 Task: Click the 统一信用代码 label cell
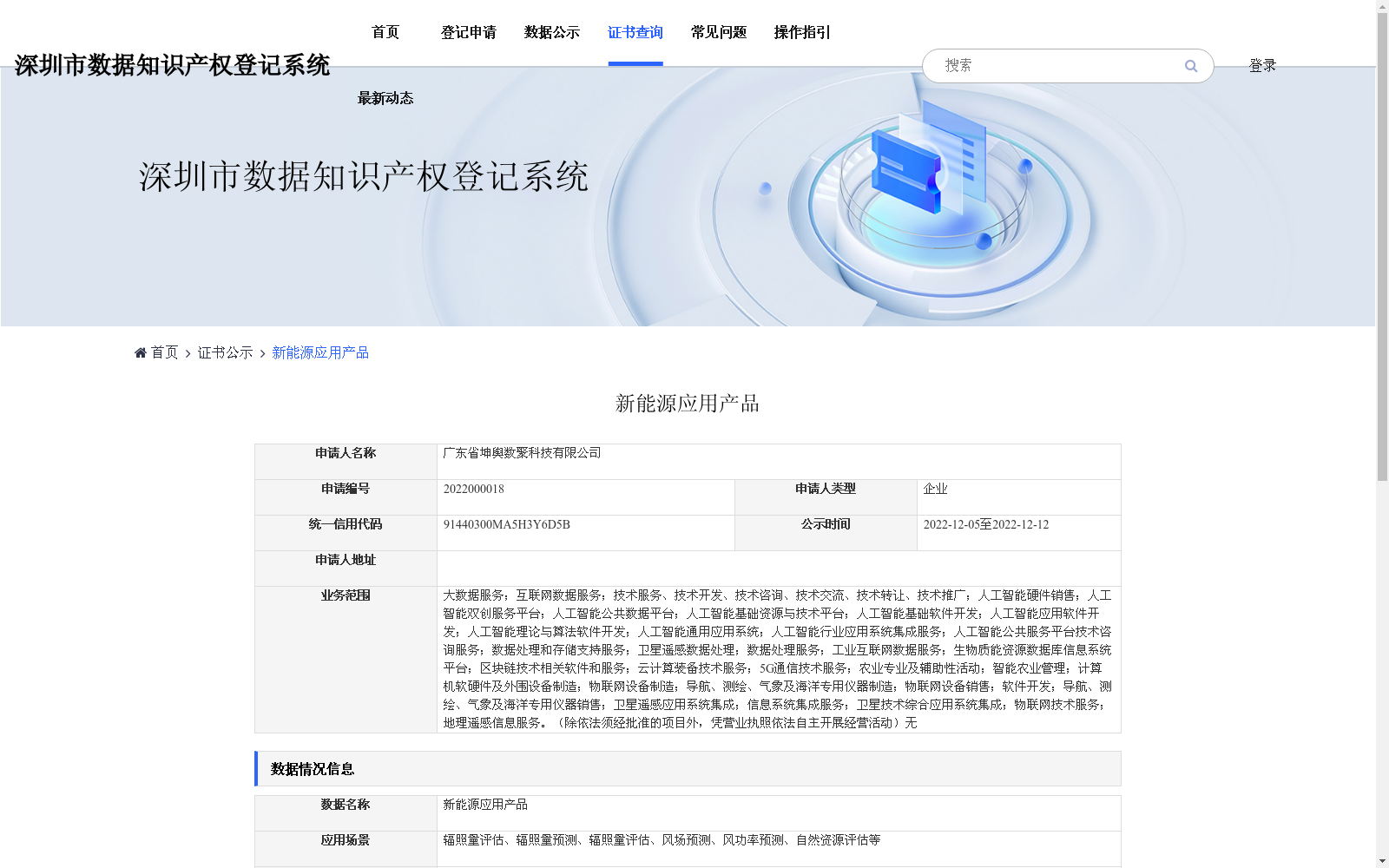coord(346,533)
